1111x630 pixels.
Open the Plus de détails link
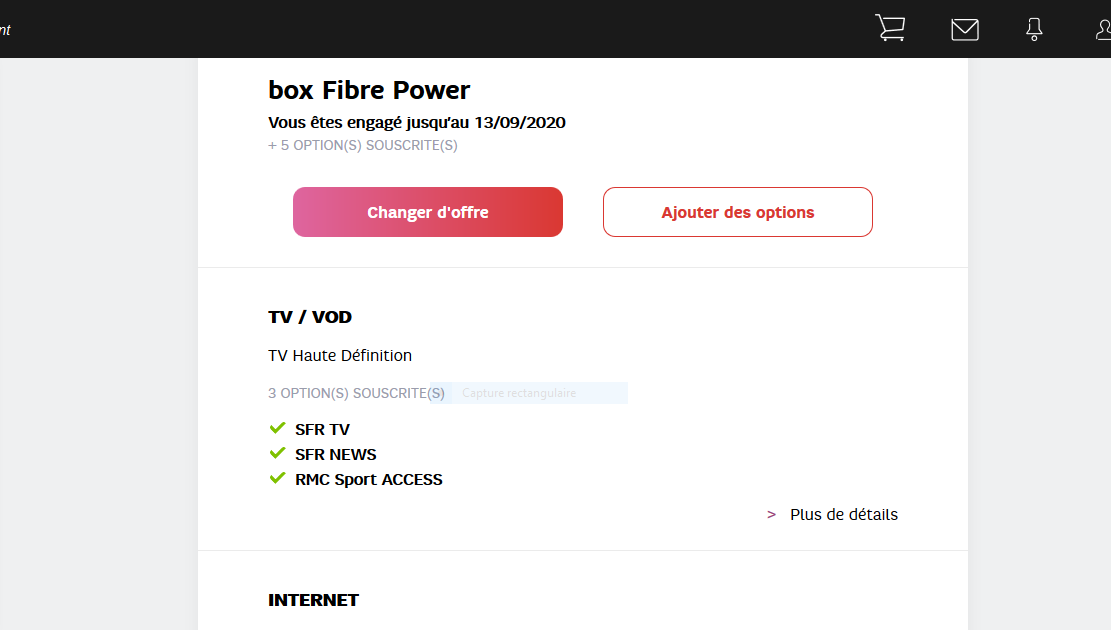click(x=843, y=515)
